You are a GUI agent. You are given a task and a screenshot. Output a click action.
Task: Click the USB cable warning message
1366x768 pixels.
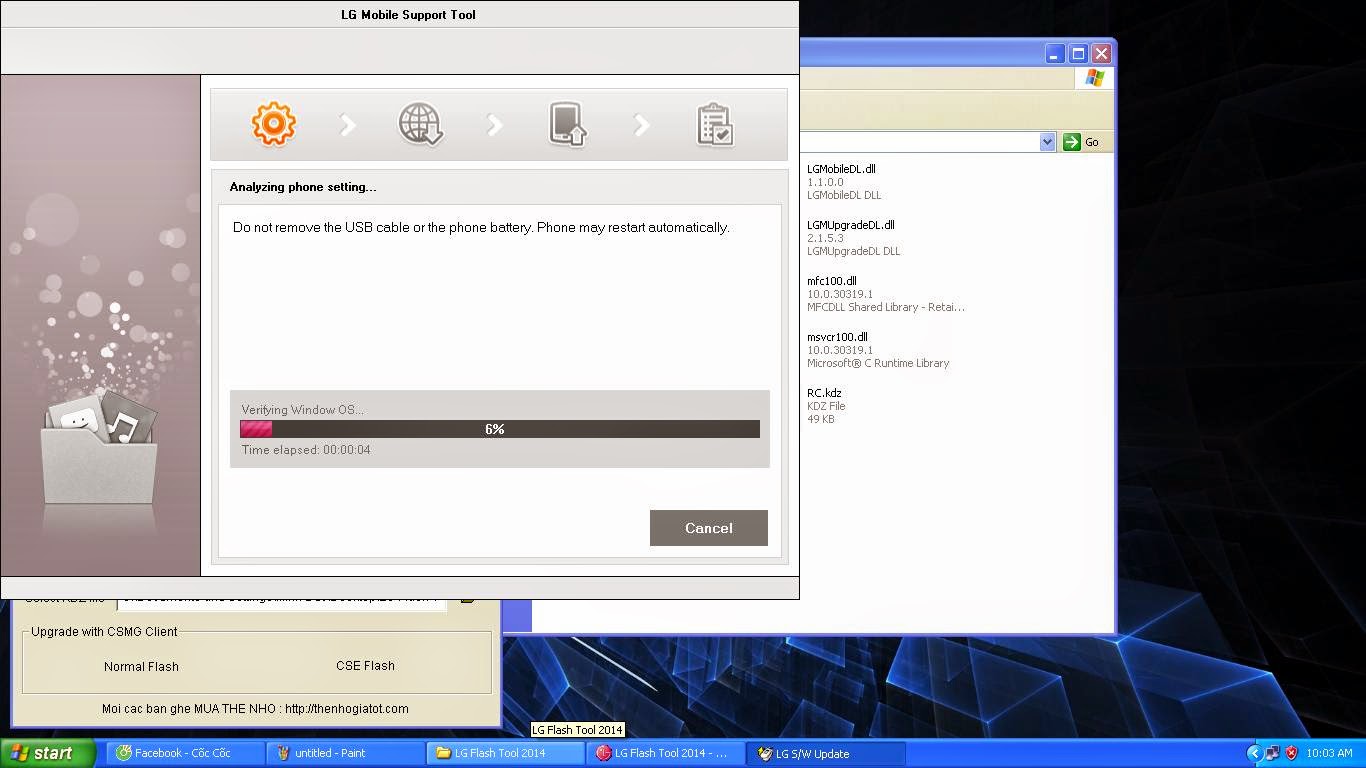(x=481, y=227)
